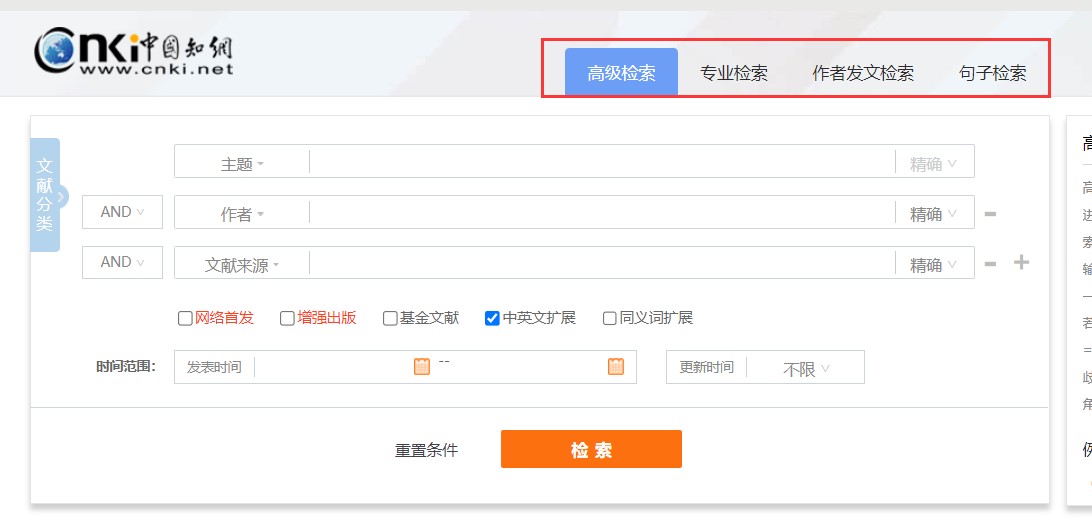Viewport: 1092px width, 523px height.
Task: Expand the 文献分类 side panel
Action: pos(46,195)
